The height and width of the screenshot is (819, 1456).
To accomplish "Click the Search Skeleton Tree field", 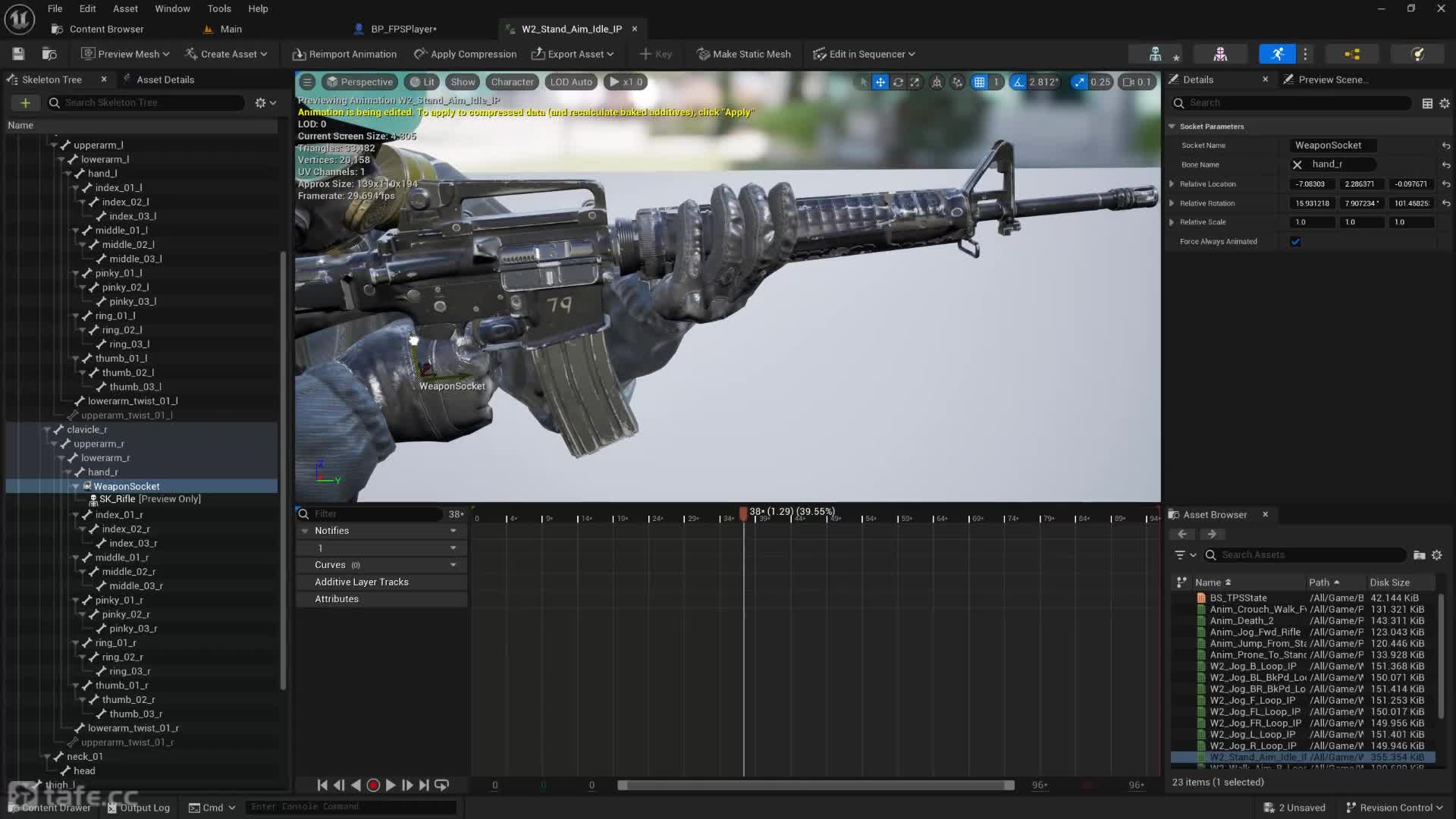I will 148,102.
